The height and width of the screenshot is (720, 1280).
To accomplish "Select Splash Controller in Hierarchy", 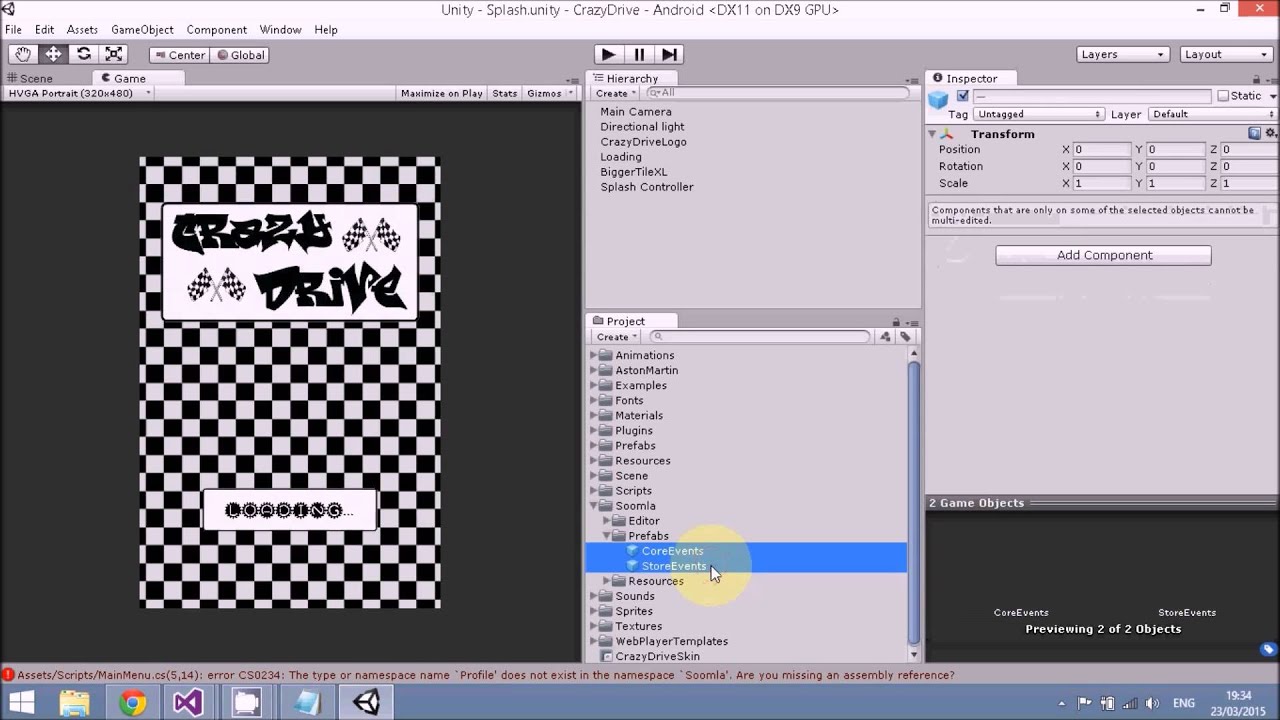I will pyautogui.click(x=647, y=187).
